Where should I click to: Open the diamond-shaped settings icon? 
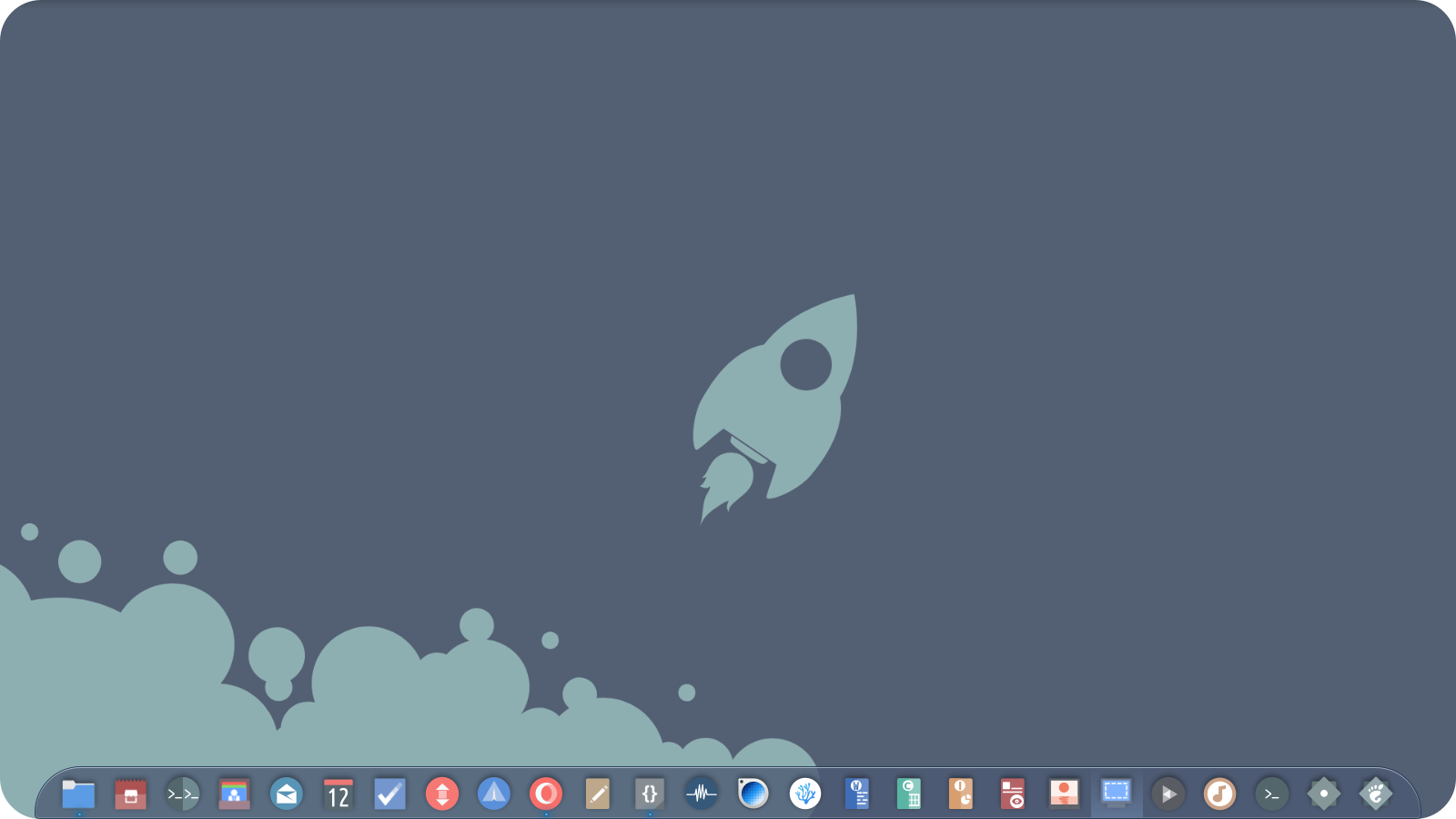[x=1324, y=794]
